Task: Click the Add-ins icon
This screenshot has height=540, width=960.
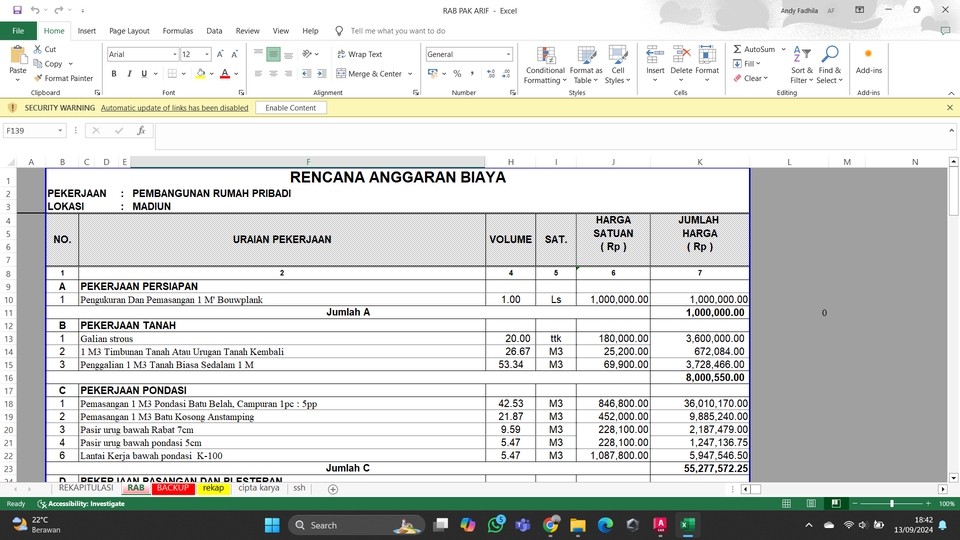Action: 868,54
